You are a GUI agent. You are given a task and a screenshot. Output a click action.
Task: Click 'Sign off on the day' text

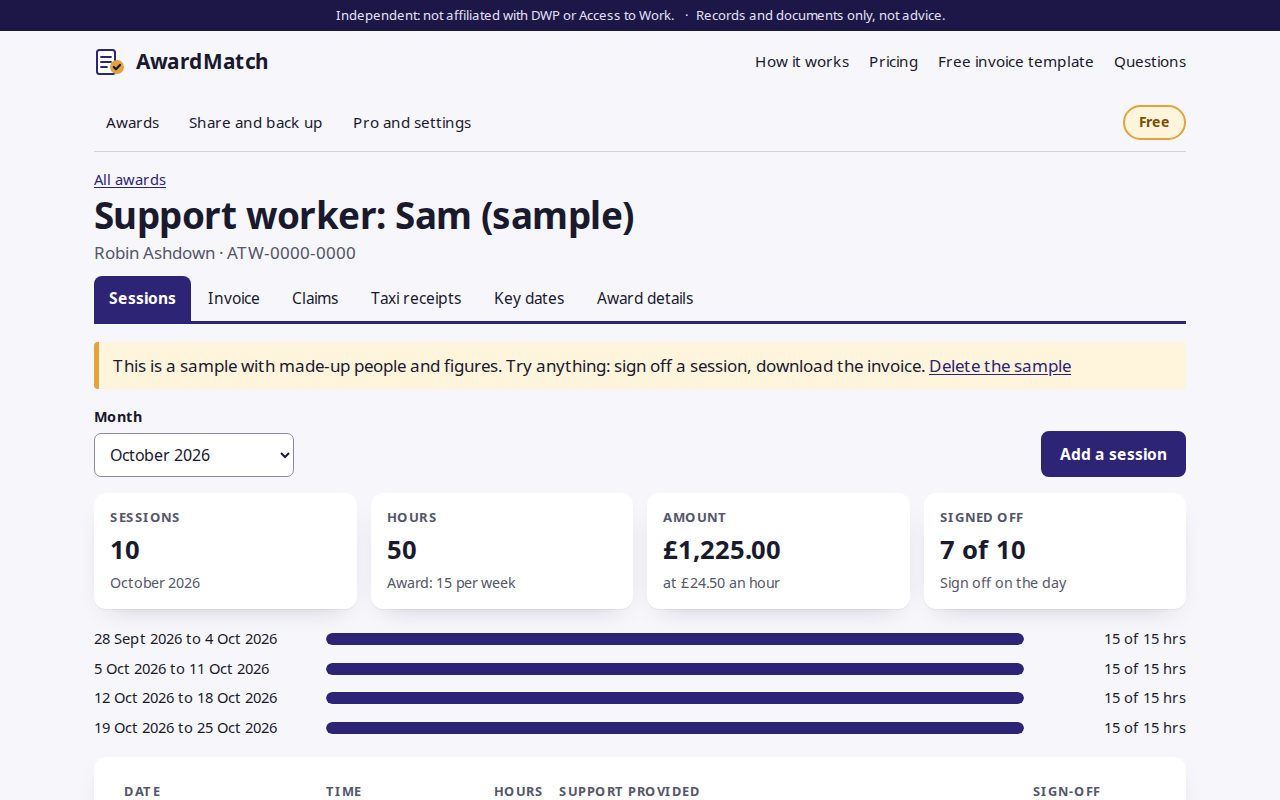pos(1003,583)
